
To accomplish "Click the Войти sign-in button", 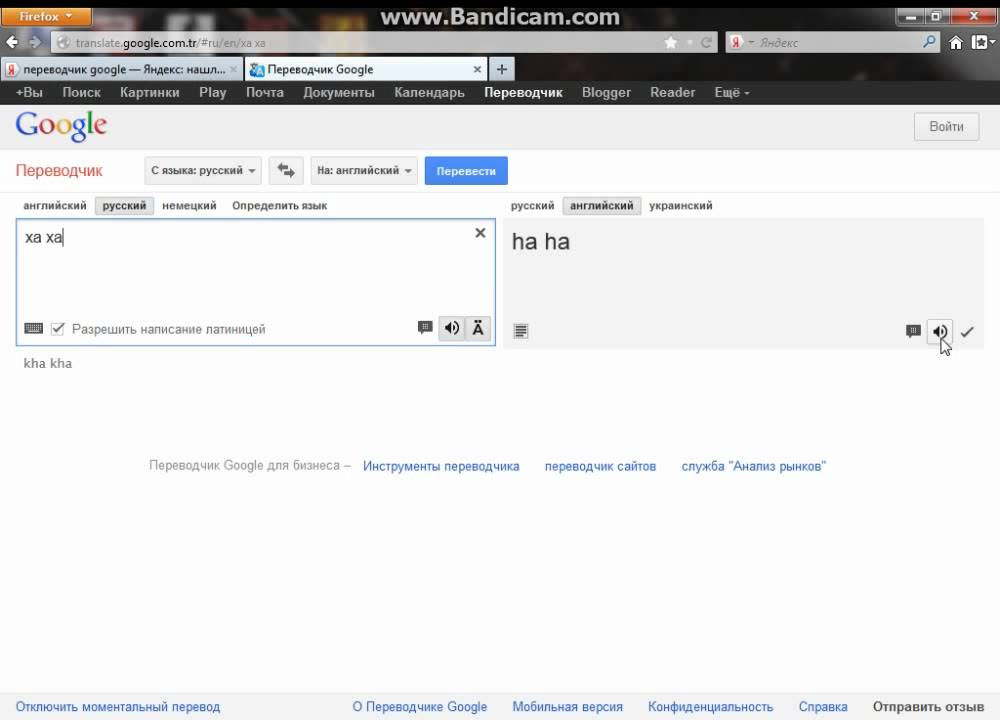I will pos(946,126).
